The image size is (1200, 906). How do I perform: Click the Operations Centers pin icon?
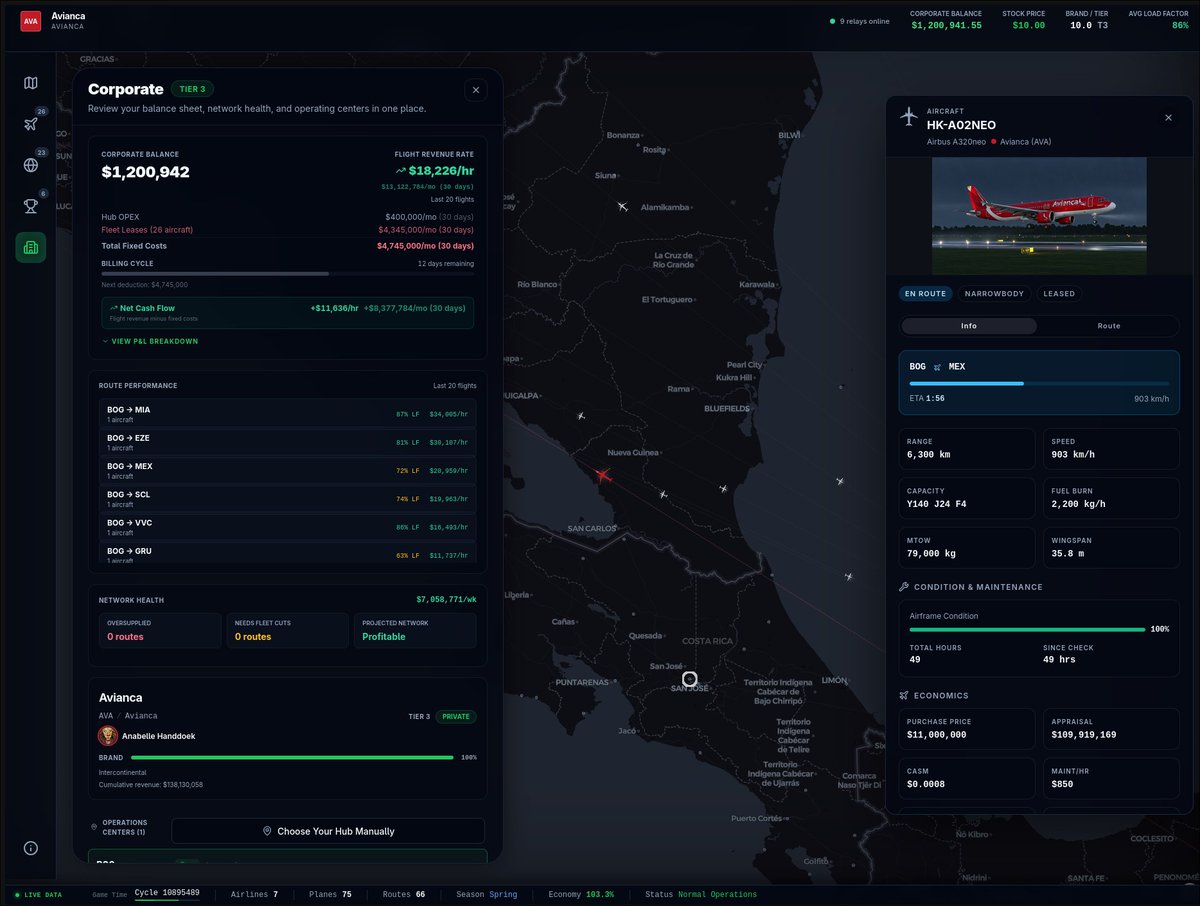(94, 827)
